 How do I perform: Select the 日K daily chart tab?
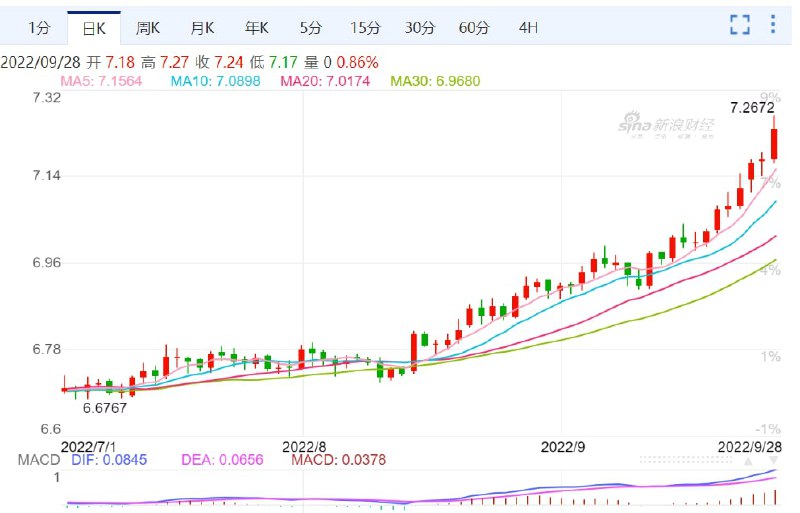94,27
